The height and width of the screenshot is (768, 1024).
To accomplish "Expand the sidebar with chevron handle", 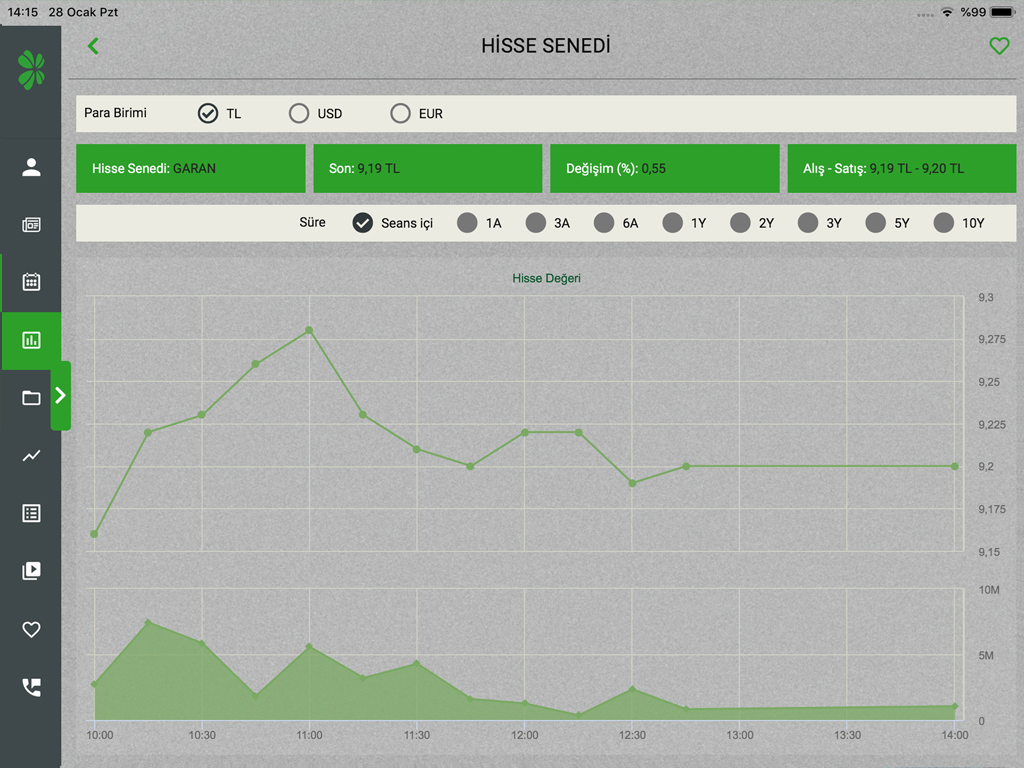I will pos(61,395).
